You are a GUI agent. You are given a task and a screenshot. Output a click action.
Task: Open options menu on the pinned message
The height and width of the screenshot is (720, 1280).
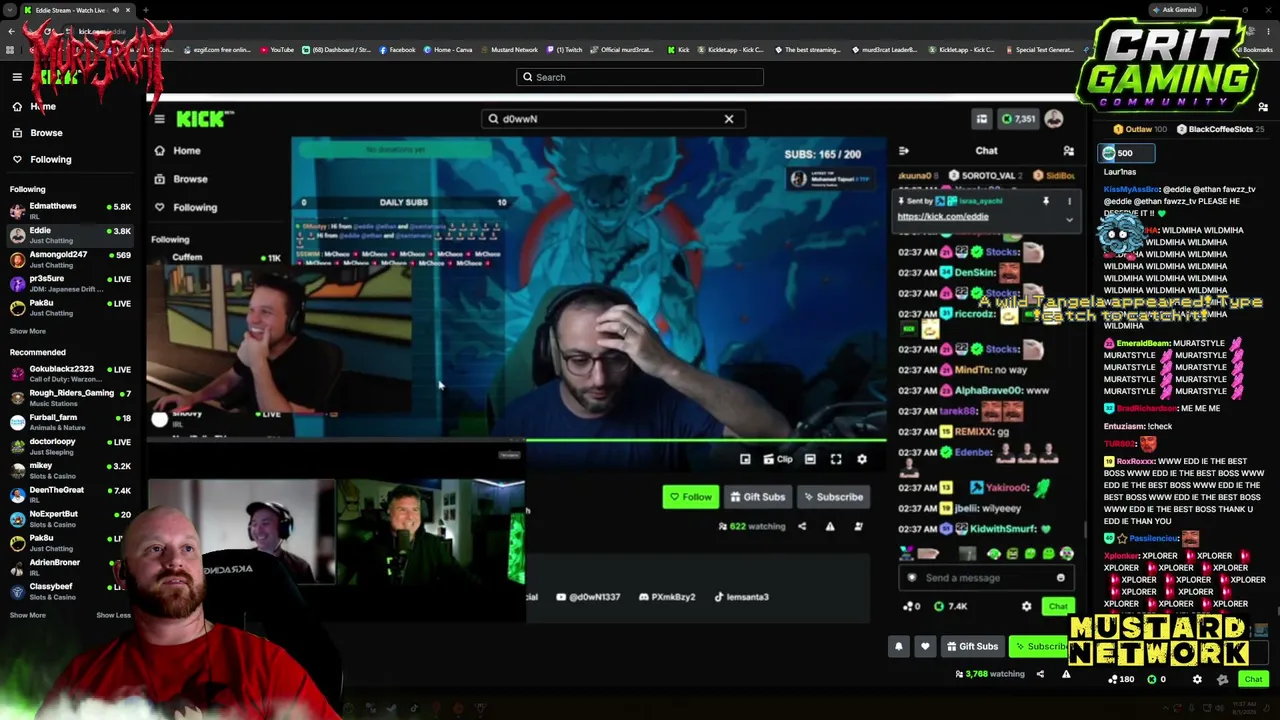tap(1069, 201)
